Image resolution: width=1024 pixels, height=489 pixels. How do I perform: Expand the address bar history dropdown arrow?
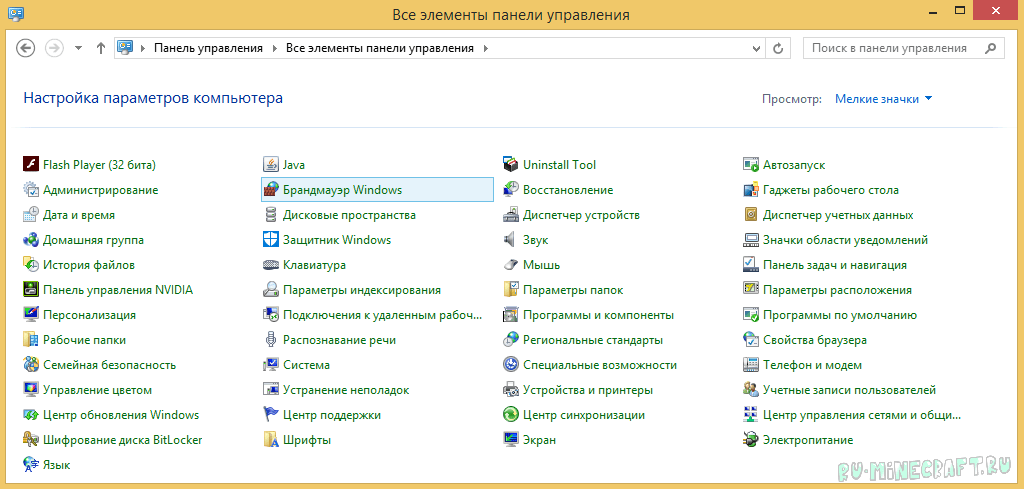756,48
